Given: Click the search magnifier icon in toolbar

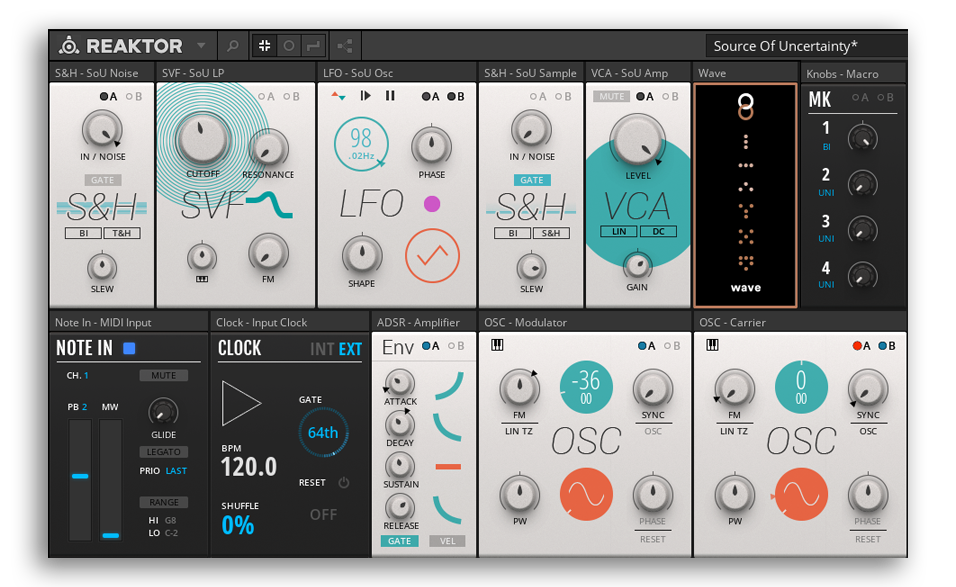Looking at the screenshot, I should pyautogui.click(x=232, y=46).
